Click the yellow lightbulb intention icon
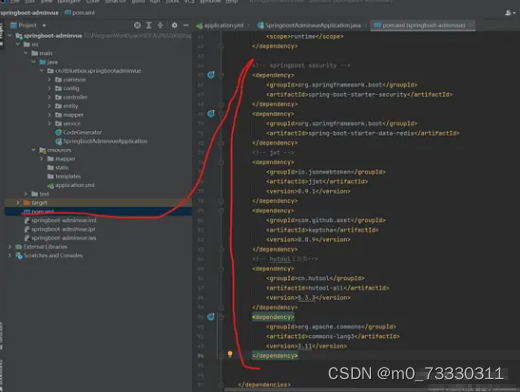Screen dimensions: 520x392 point(230,354)
